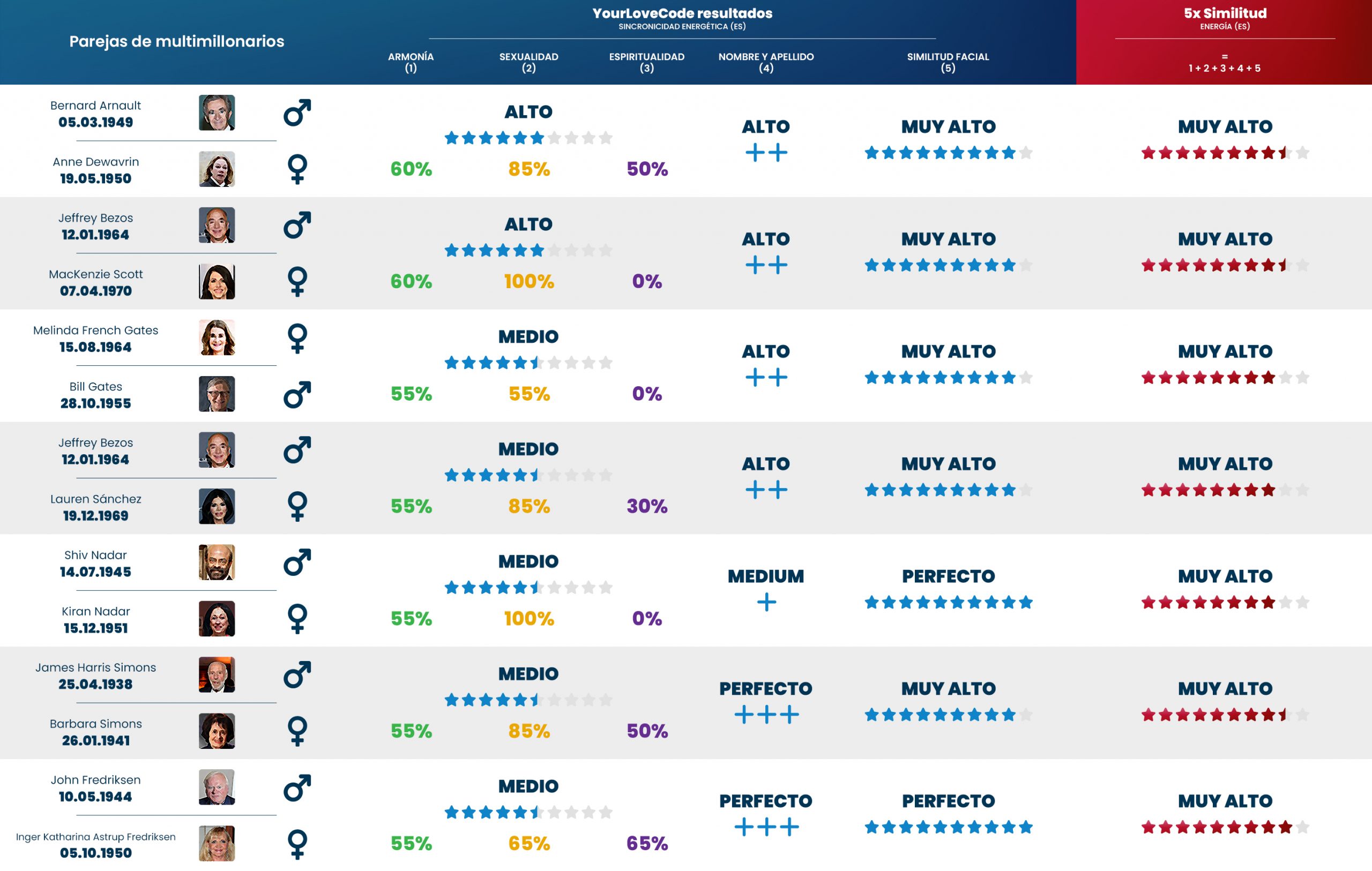The height and width of the screenshot is (871, 1372).
Task: Click the female symbol beside Anne Dewavrin
Action: point(297,169)
